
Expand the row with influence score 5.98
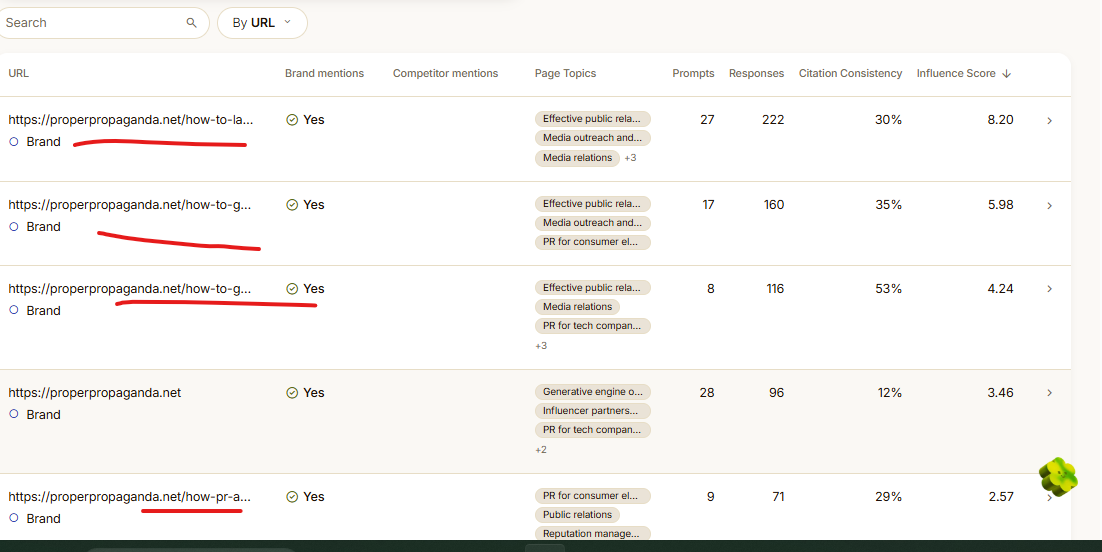point(1049,205)
